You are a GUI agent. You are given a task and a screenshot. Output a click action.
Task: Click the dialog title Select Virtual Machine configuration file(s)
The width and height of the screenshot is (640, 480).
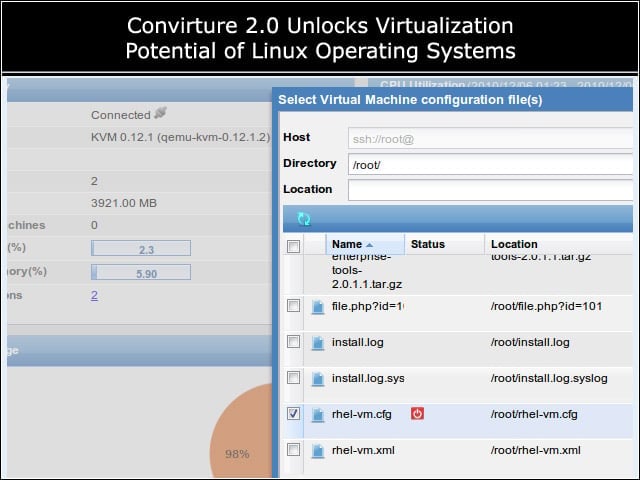tap(410, 100)
